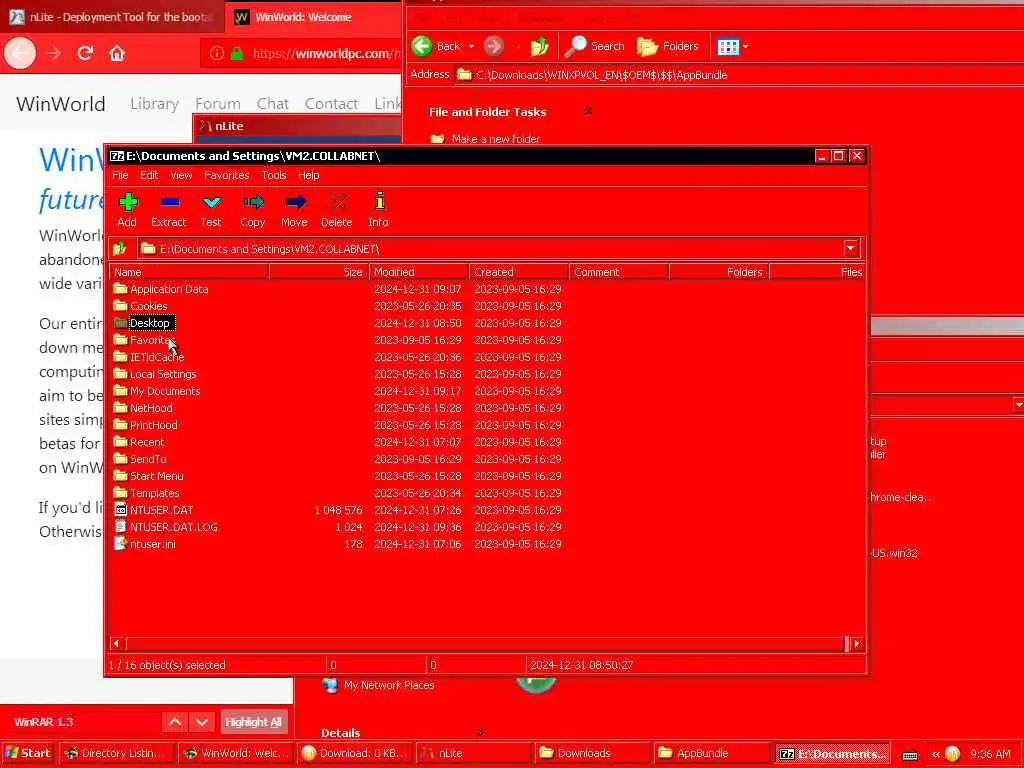The width and height of the screenshot is (1024, 768).
Task: Open the View menu in 7-Zip
Action: click(181, 175)
